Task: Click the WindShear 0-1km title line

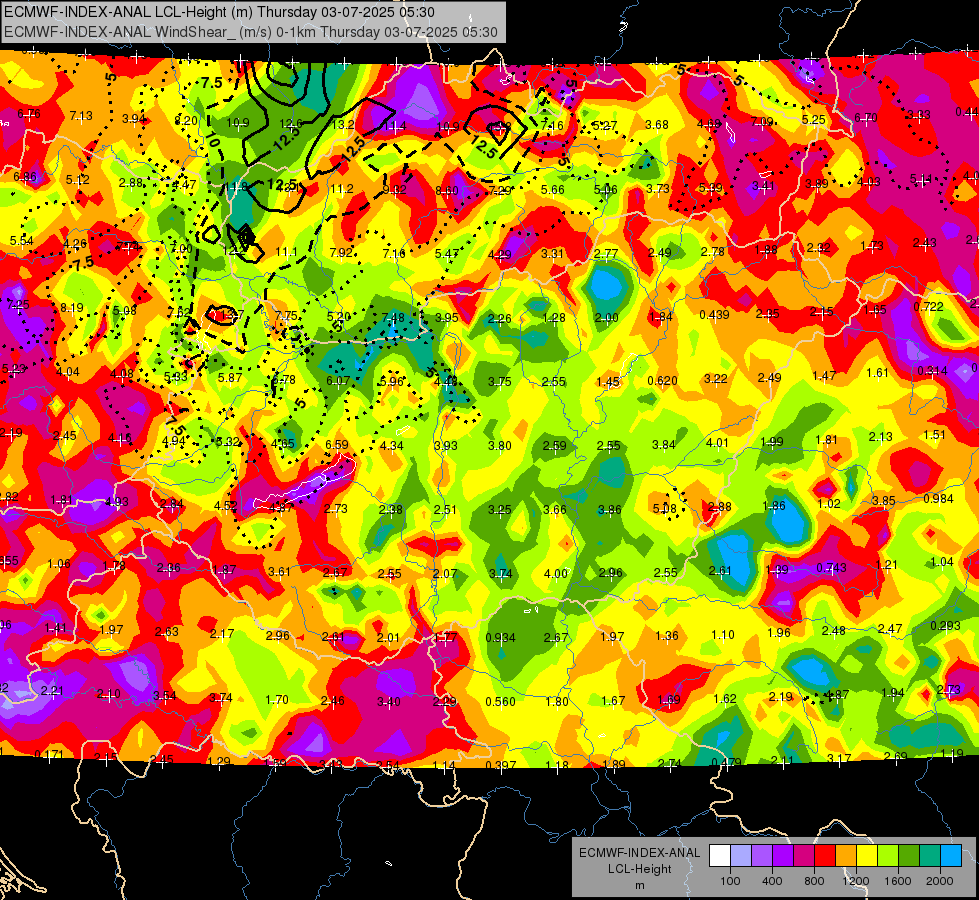Action: coord(251,32)
